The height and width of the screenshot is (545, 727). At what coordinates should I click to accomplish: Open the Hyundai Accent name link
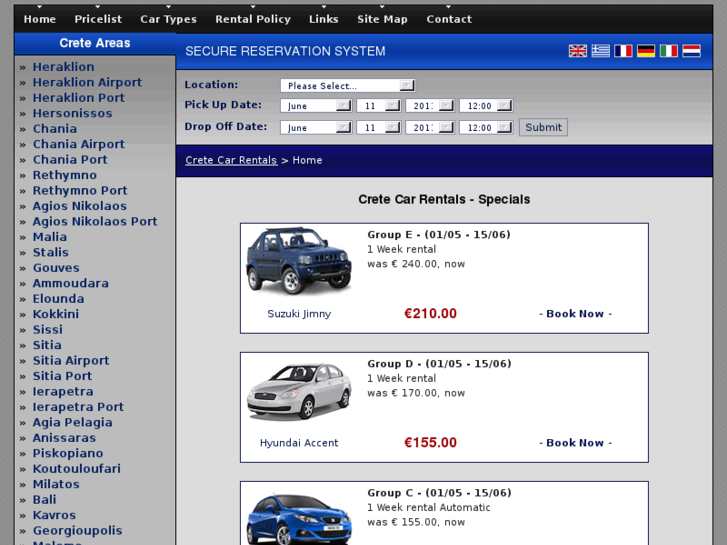[x=299, y=443]
